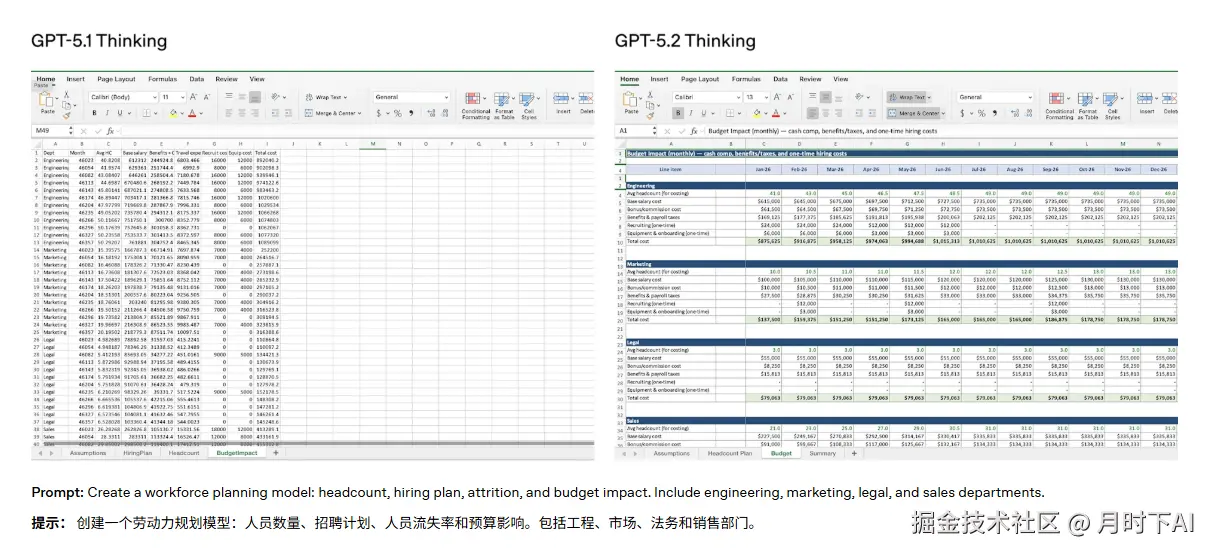
Task: Toggle Underline in GPT-5.2 spreadsheet
Action: pyautogui.click(x=703, y=113)
